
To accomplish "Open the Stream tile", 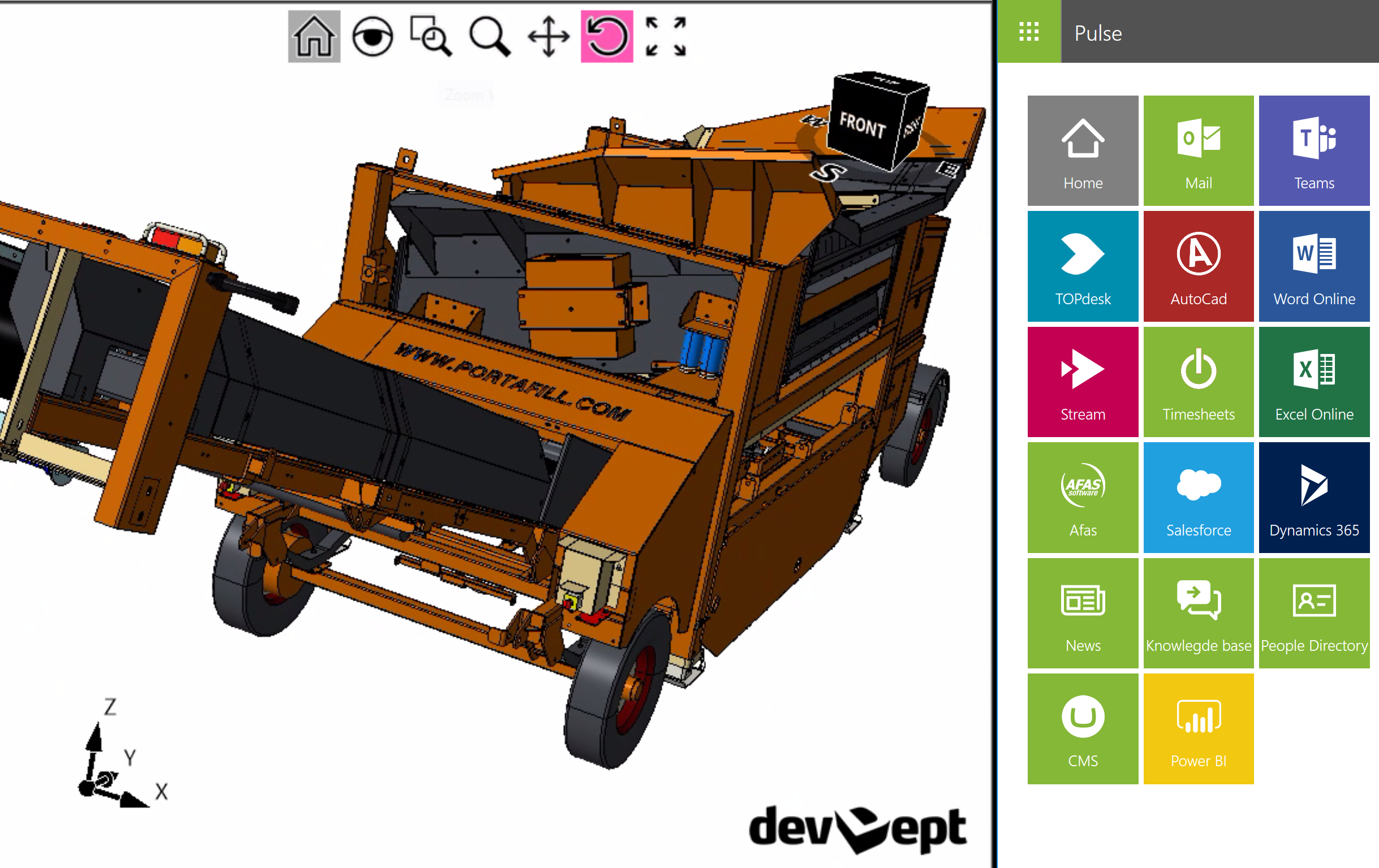I will coord(1083,382).
